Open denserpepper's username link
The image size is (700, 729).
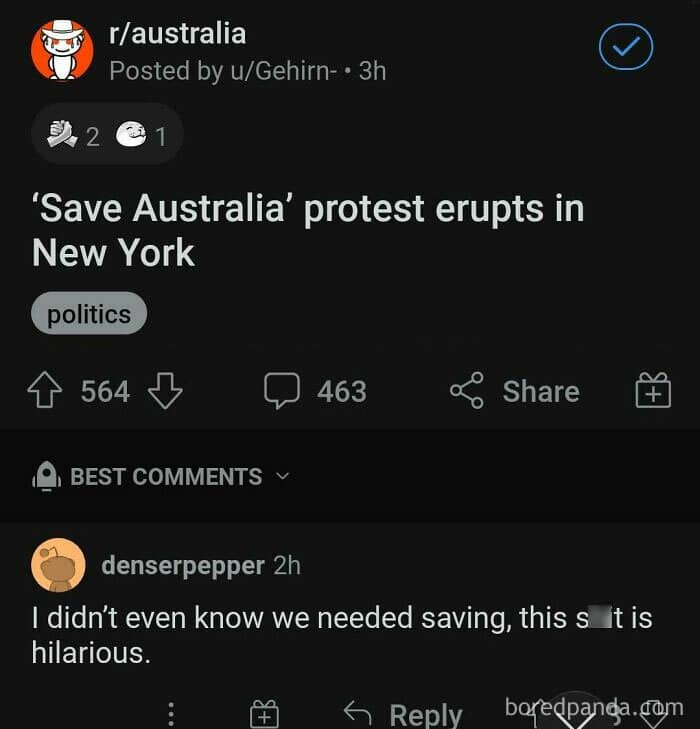[x=183, y=565]
